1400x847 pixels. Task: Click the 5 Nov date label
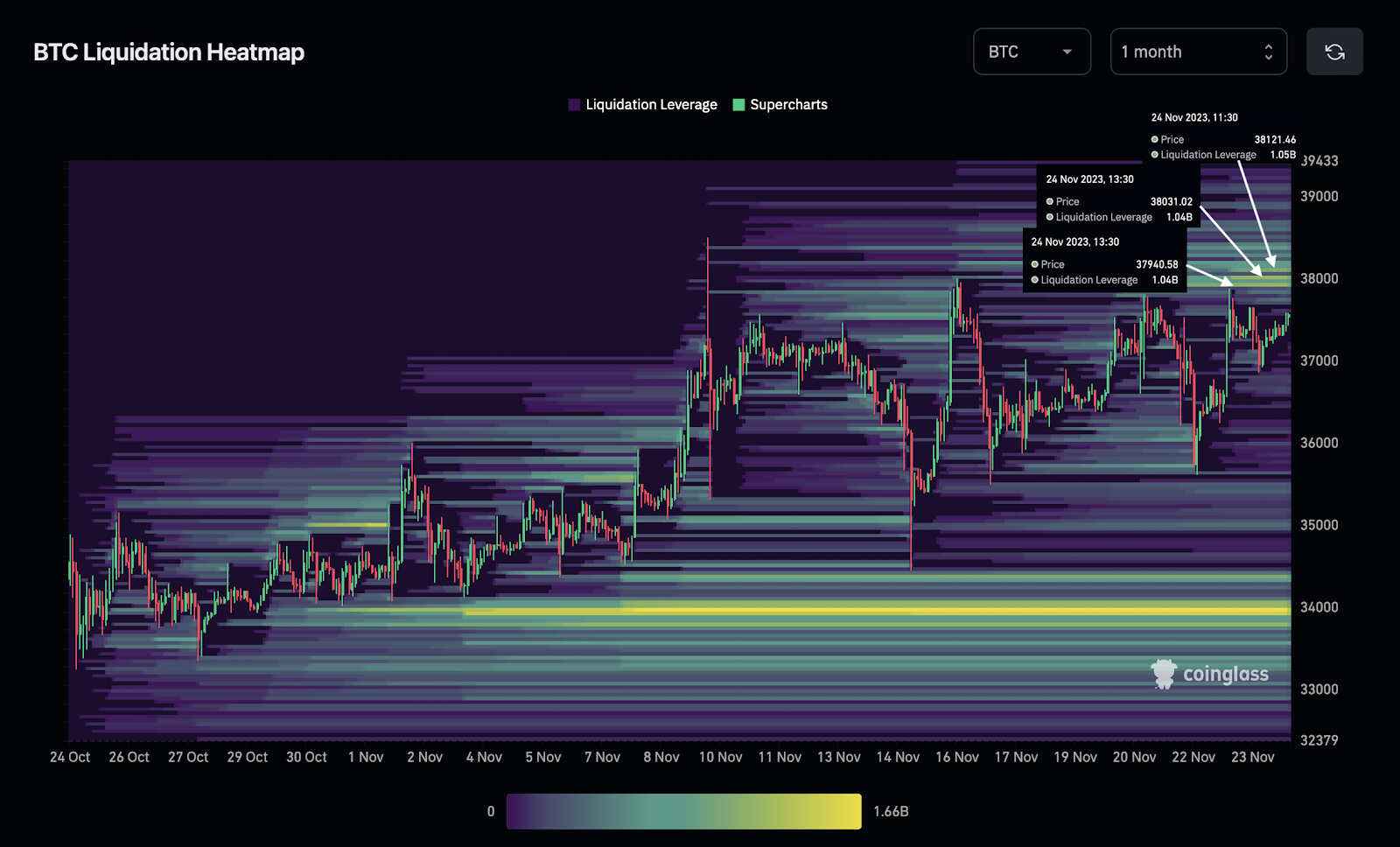[x=543, y=757]
